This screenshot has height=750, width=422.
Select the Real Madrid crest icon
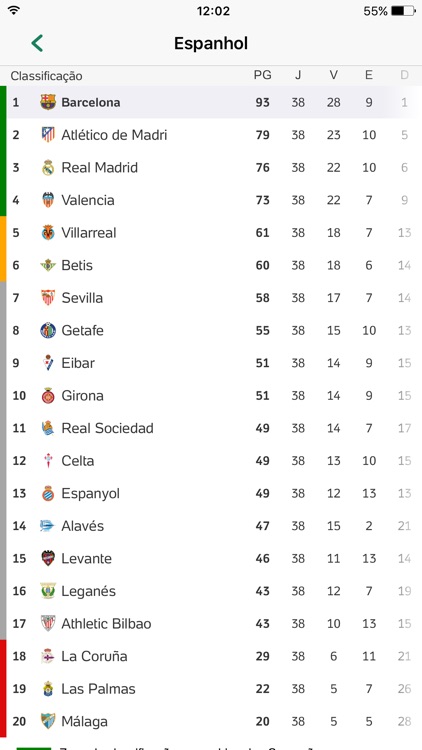coord(48,167)
